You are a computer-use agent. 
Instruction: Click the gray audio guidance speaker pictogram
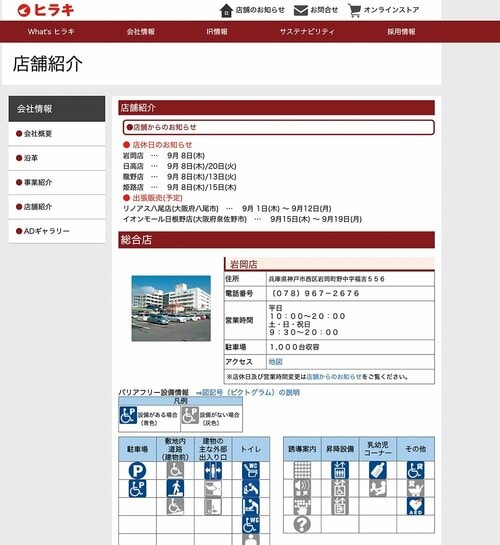[x=302, y=488]
